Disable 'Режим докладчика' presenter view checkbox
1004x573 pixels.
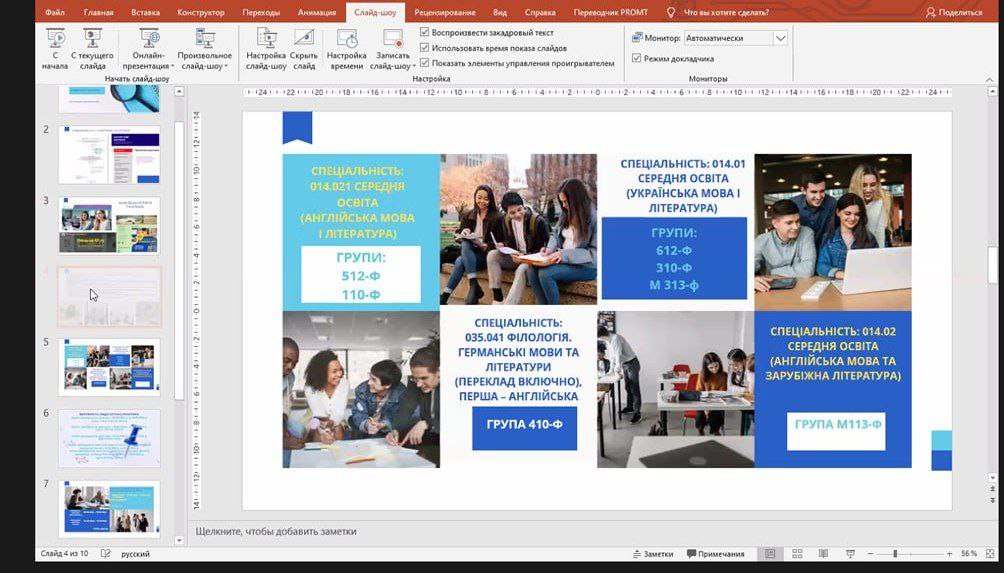(637, 58)
